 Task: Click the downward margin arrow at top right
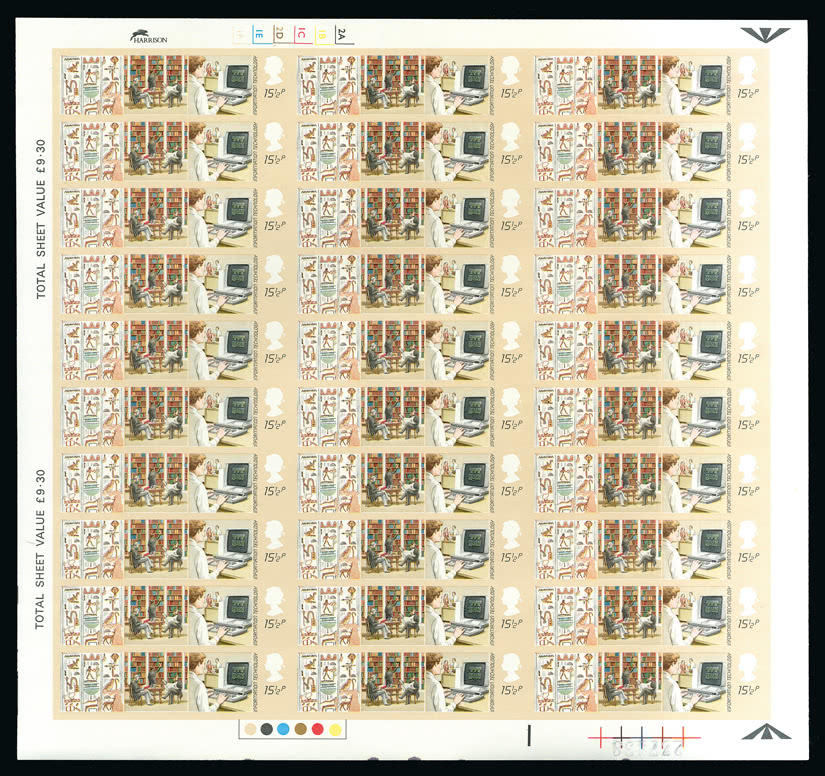pyautogui.click(x=765, y=35)
